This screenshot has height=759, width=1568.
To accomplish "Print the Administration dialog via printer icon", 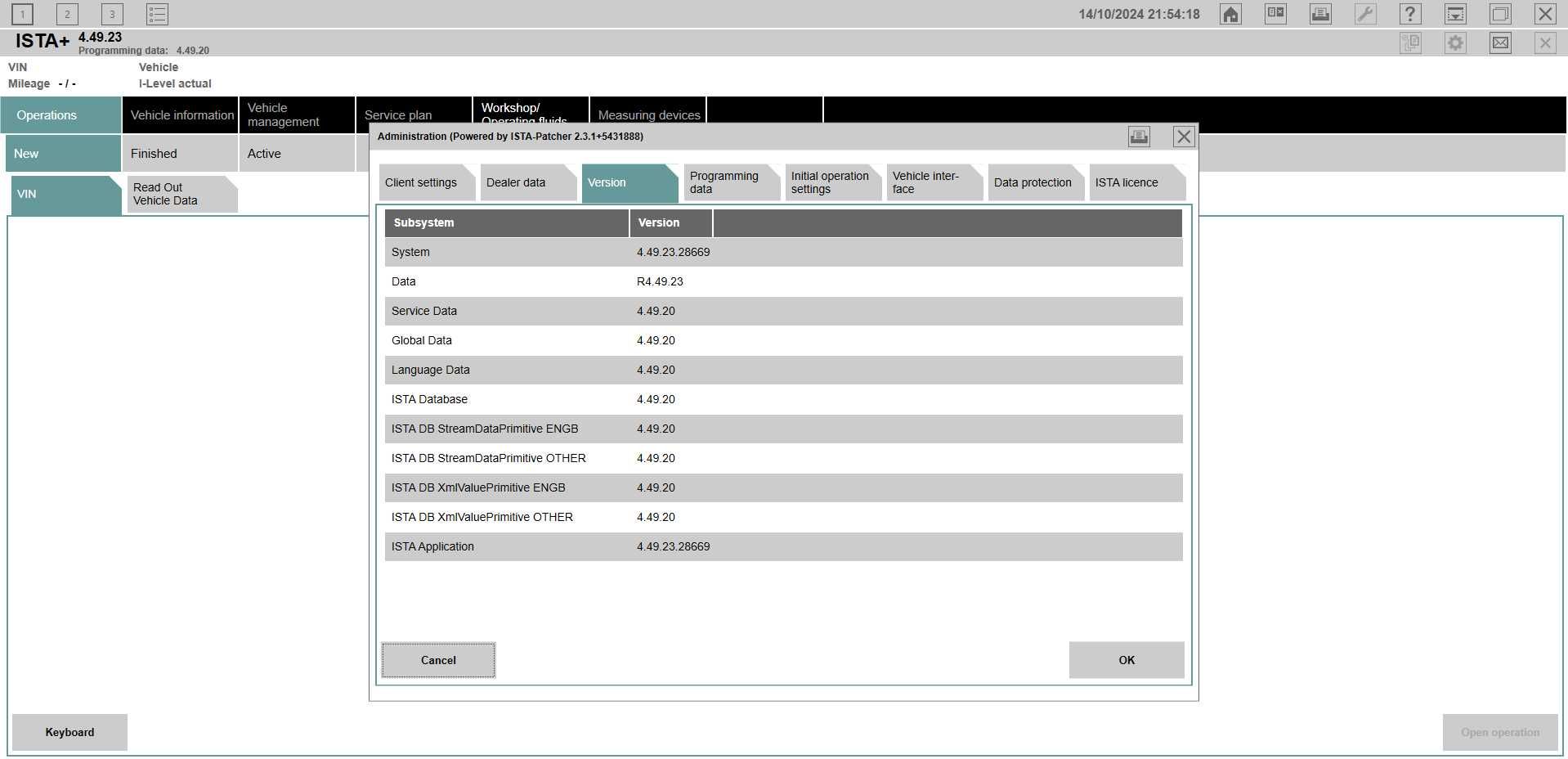I will pos(1139,137).
